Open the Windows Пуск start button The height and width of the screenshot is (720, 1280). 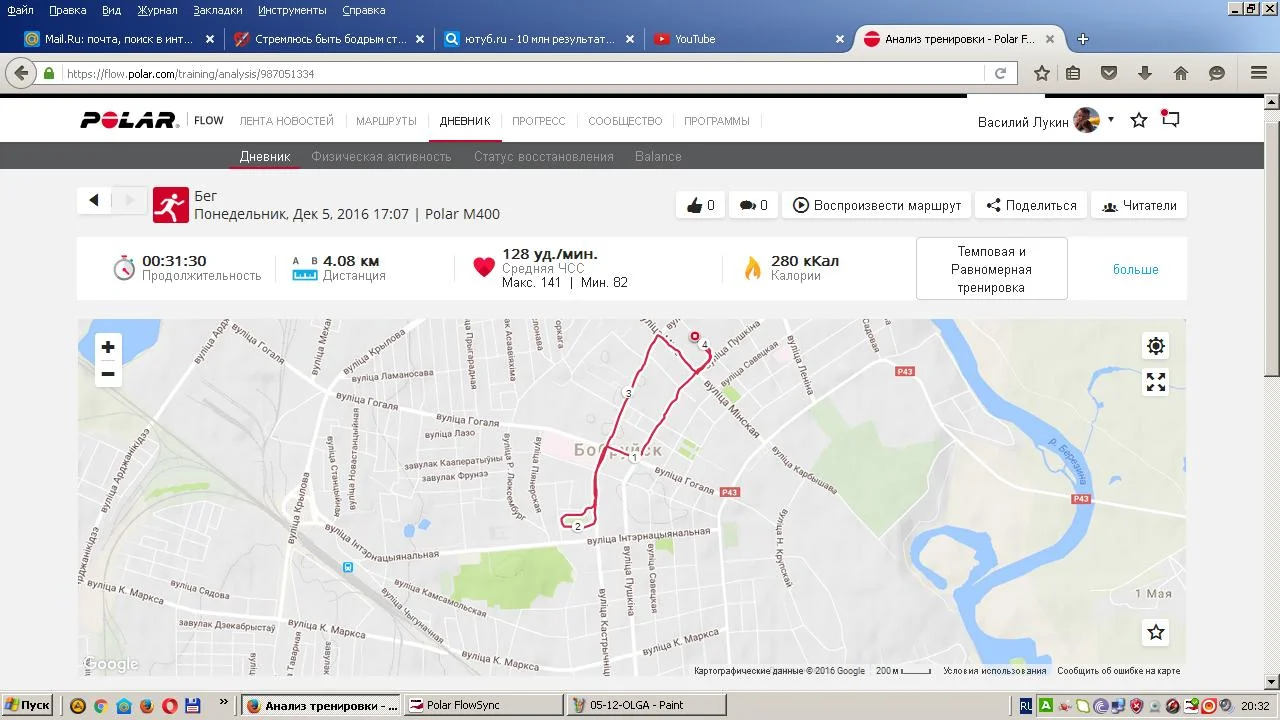(x=28, y=705)
